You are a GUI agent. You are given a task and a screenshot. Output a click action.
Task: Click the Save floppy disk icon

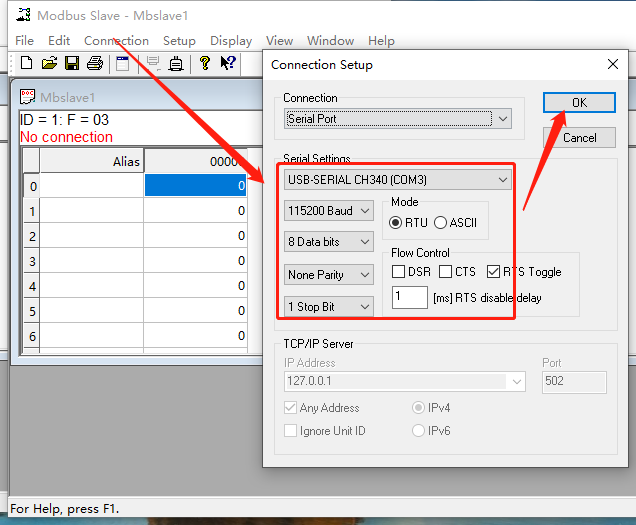pos(72,63)
